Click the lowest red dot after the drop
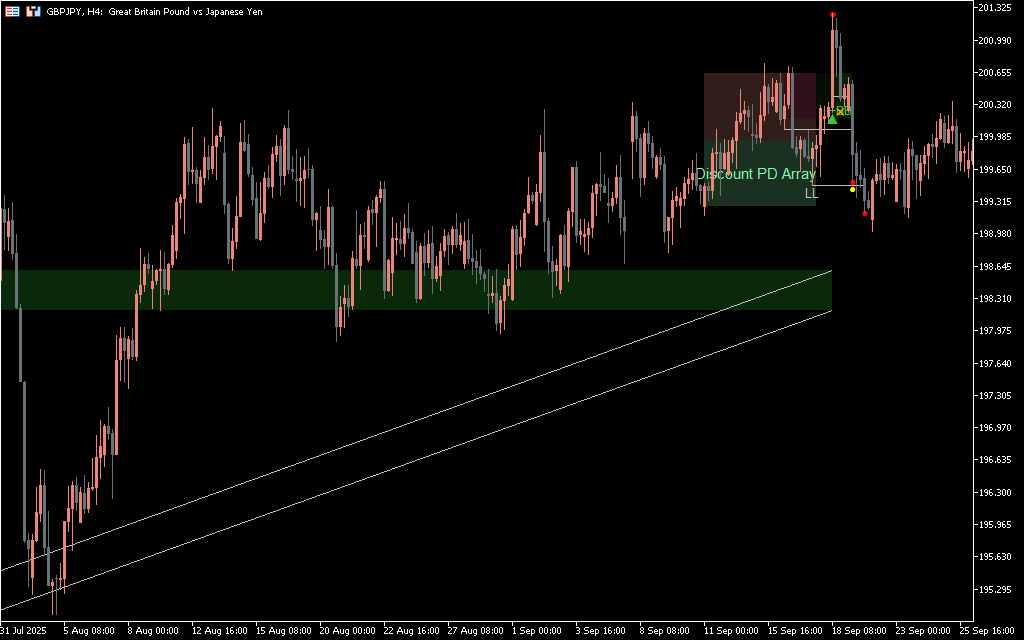This screenshot has width=1024, height=640. [865, 213]
